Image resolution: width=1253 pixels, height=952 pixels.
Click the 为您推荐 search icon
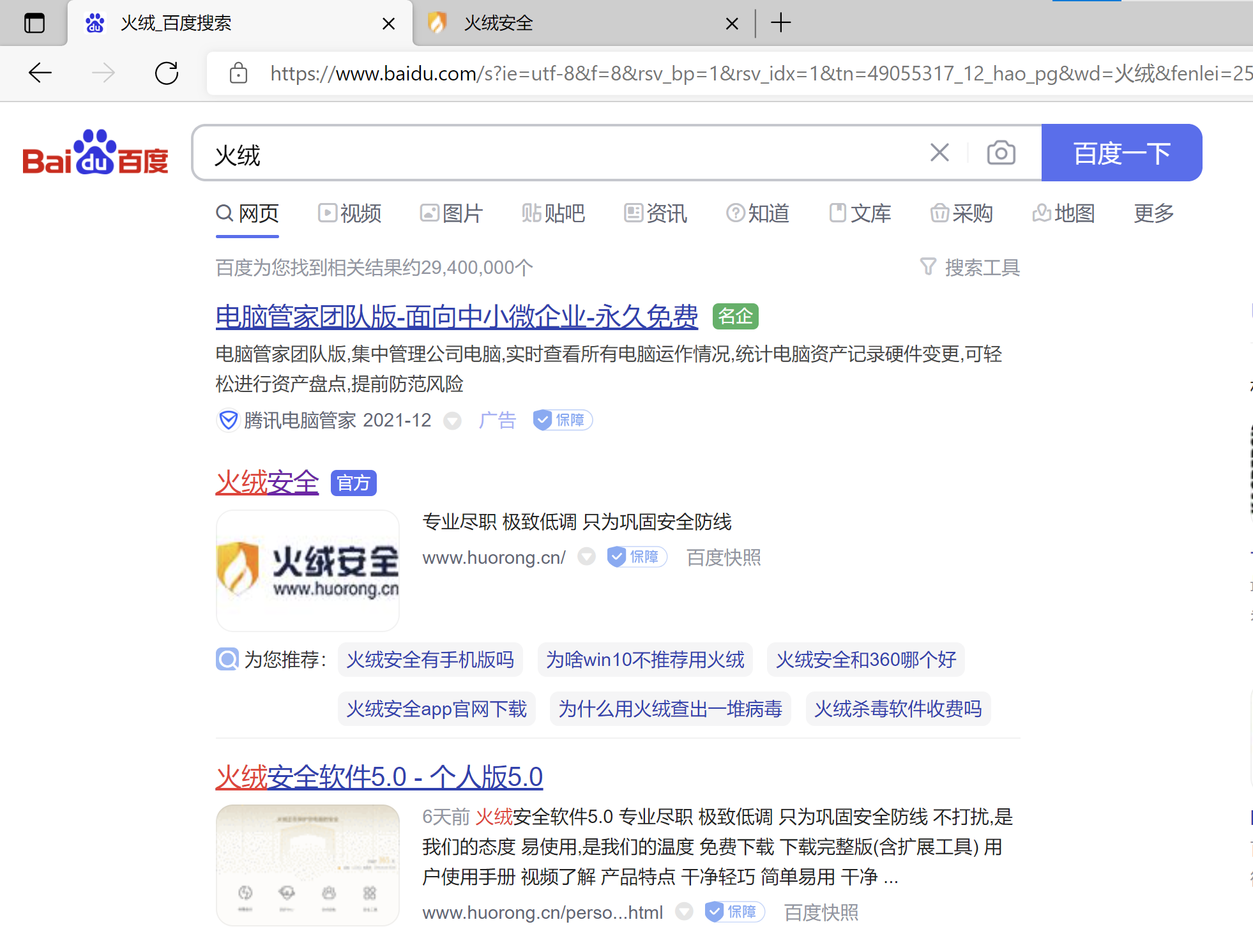coord(227,660)
